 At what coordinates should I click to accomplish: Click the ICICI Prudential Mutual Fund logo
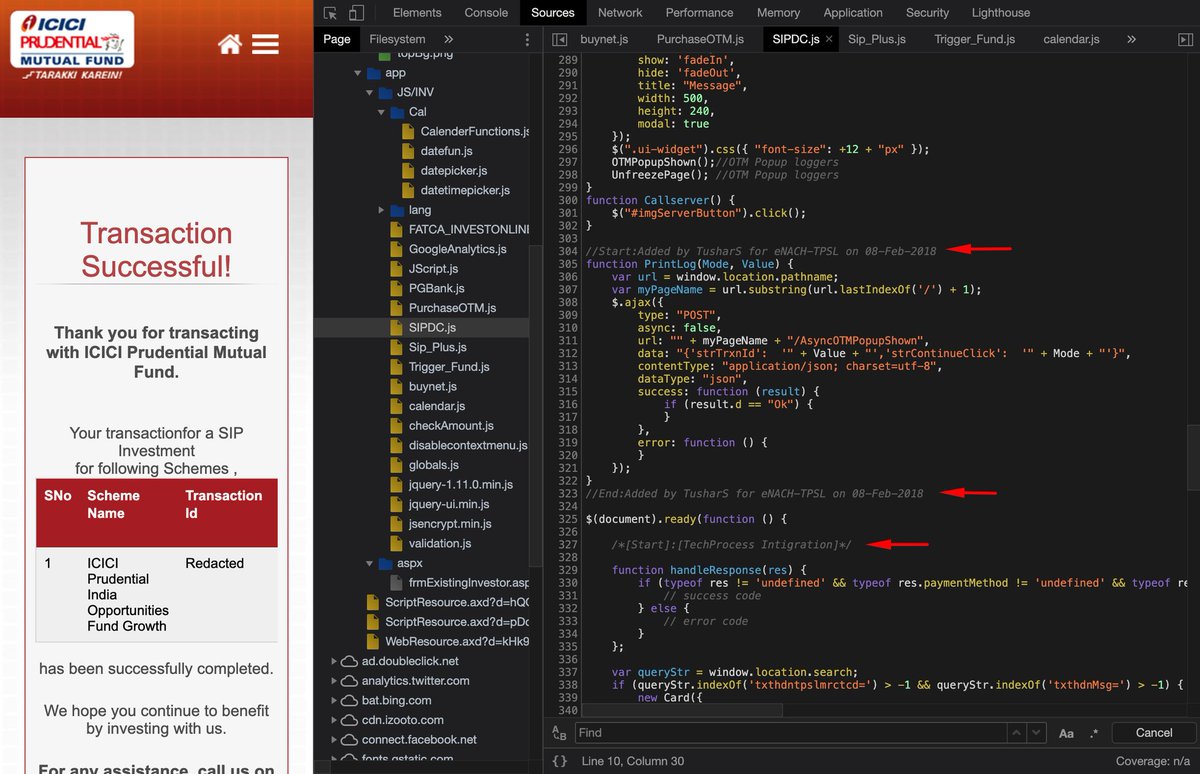pyautogui.click(x=73, y=45)
